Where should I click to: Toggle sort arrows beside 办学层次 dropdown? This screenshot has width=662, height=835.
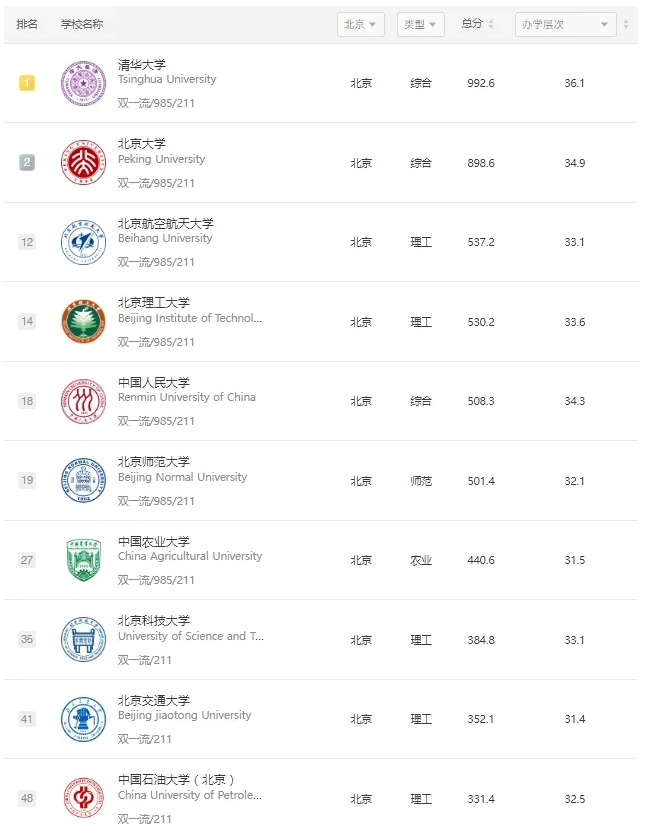click(x=626, y=24)
